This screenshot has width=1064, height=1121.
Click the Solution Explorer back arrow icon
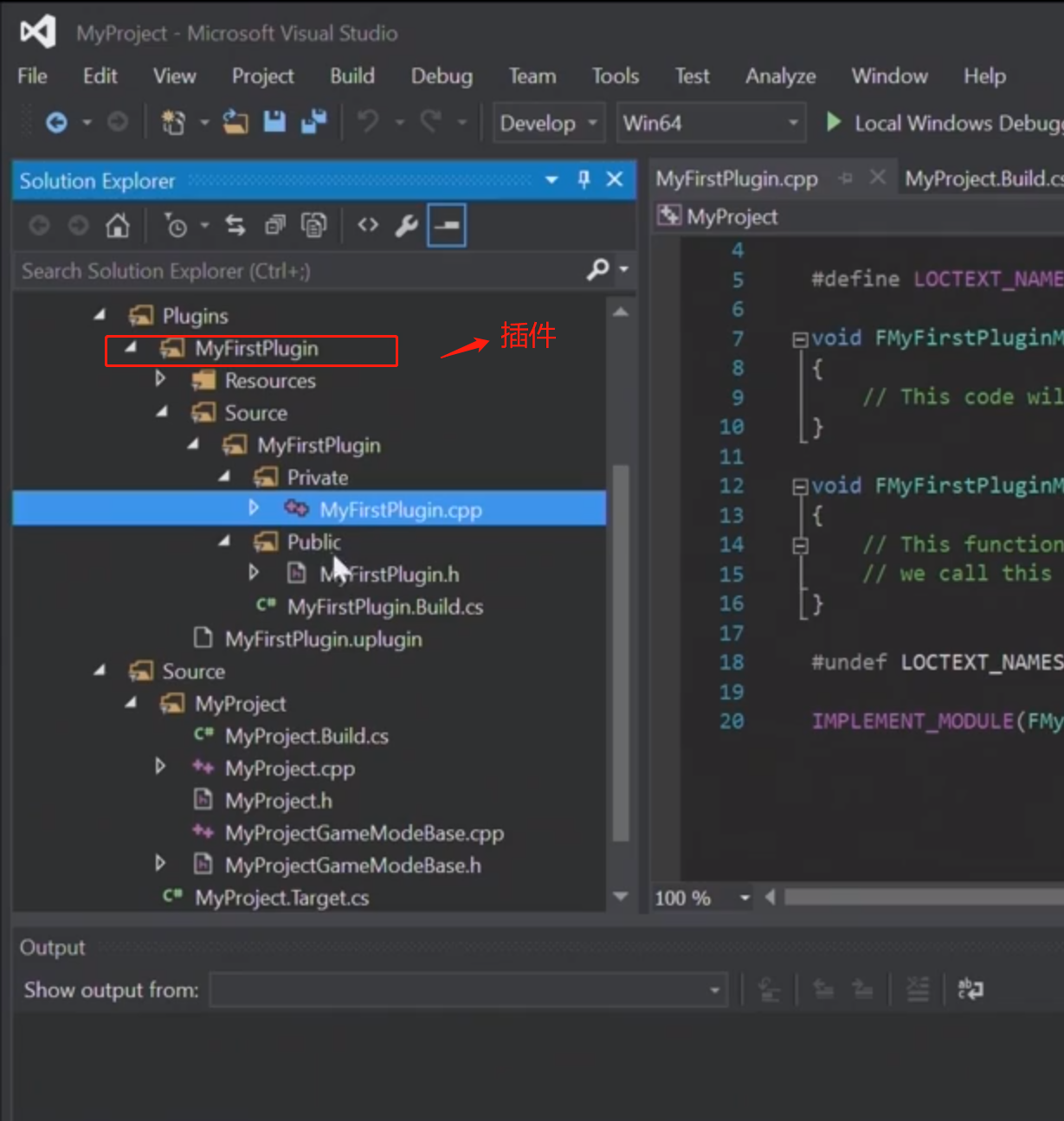click(x=39, y=226)
